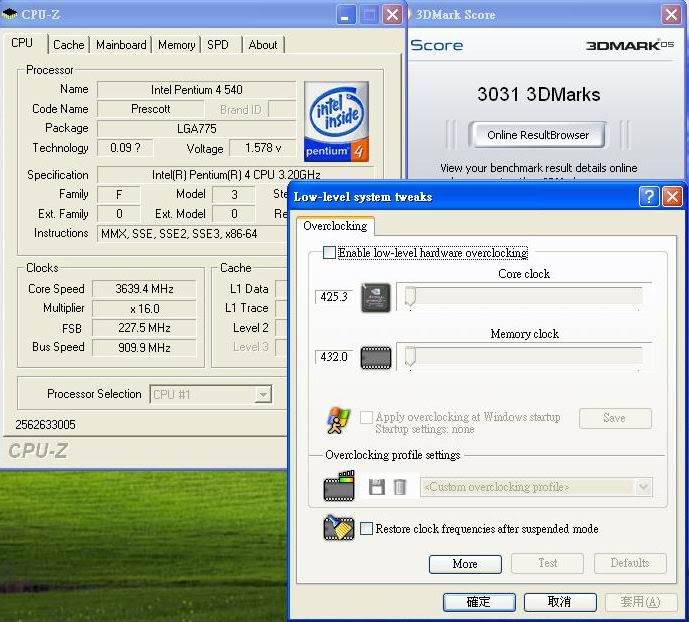
Task: Click the Windows startup figure icon
Action: coord(338,420)
